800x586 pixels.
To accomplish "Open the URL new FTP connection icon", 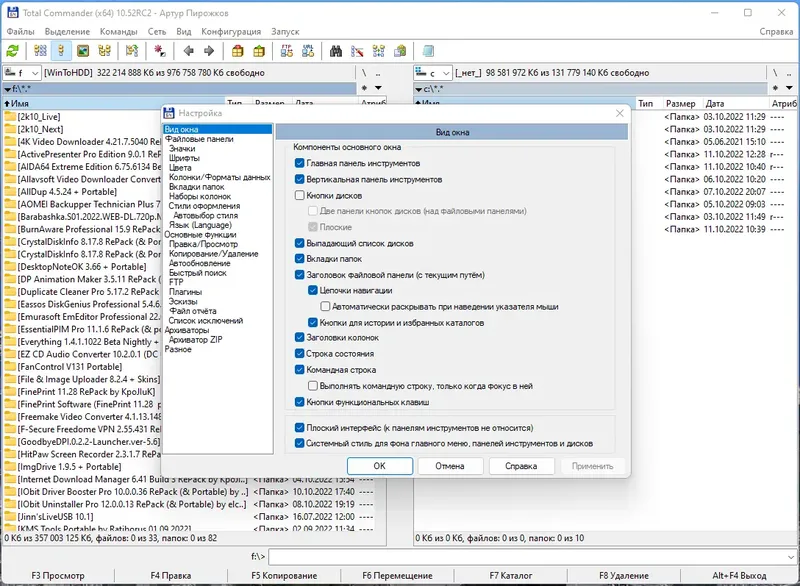I will [x=308, y=51].
